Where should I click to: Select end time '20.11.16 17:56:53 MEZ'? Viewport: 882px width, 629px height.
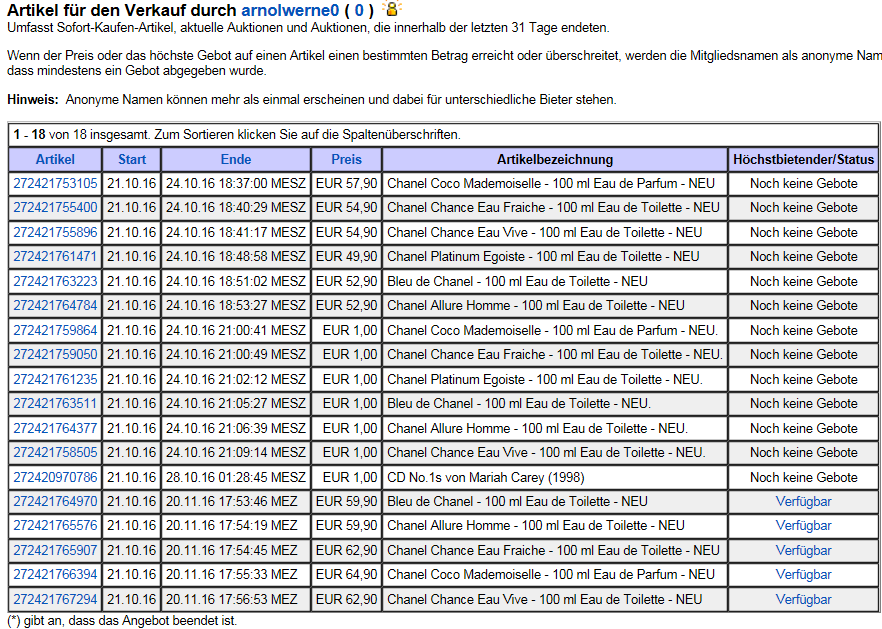coord(232,599)
